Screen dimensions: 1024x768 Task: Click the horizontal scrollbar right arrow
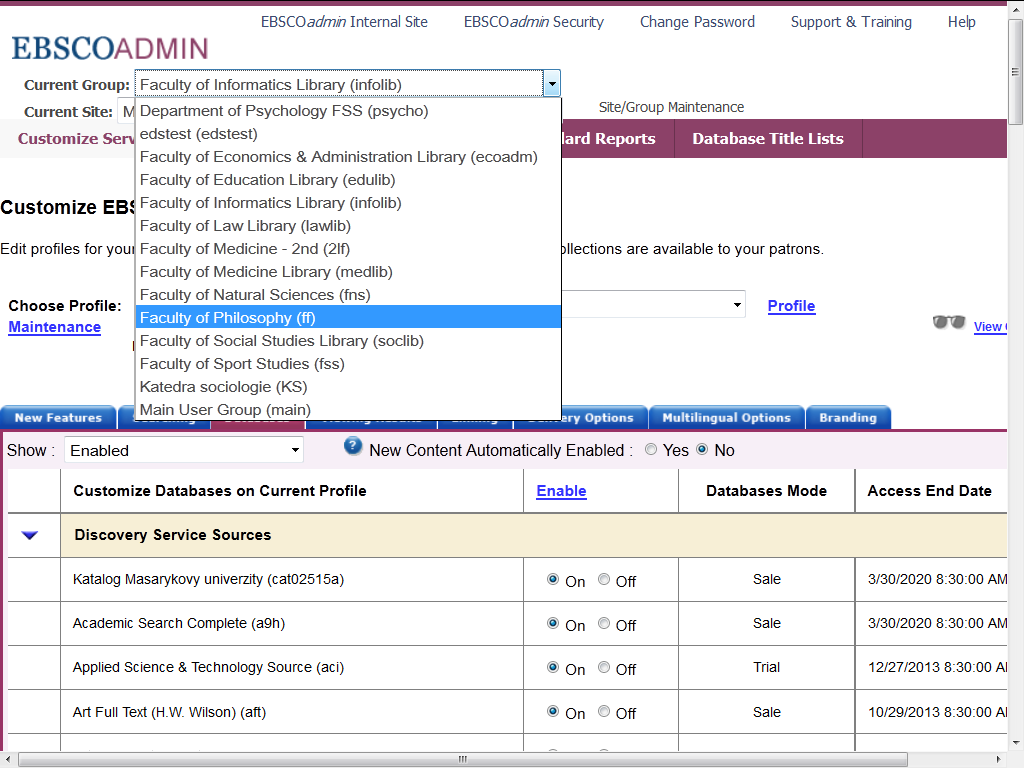click(999, 760)
